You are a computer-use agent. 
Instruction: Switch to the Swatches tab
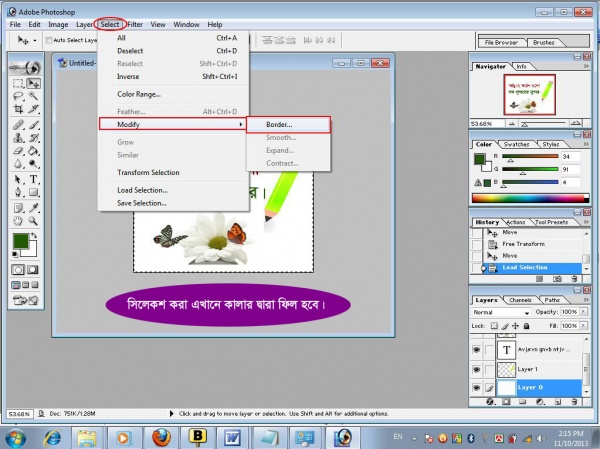(516, 144)
